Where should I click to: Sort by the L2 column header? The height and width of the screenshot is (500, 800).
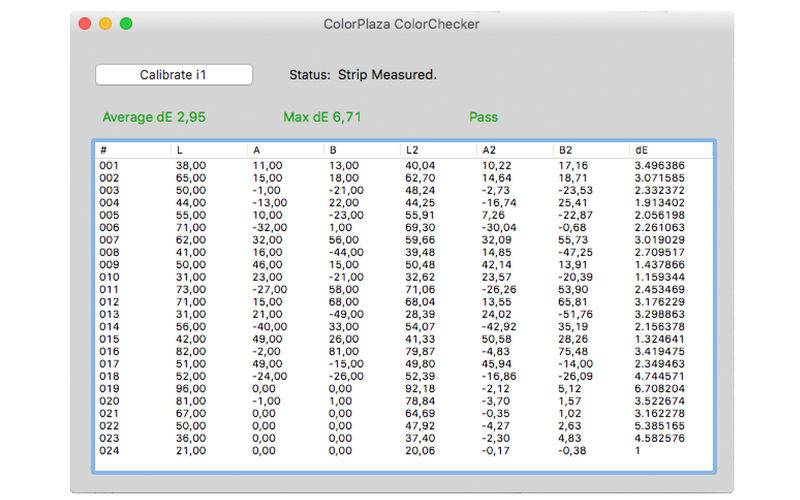[x=438, y=150]
